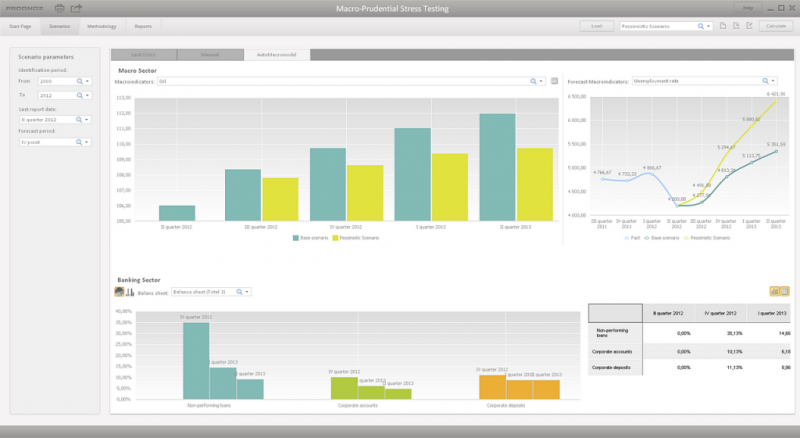The image size is (800, 438).
Task: Click the new scenario document icon
Action: tap(723, 26)
